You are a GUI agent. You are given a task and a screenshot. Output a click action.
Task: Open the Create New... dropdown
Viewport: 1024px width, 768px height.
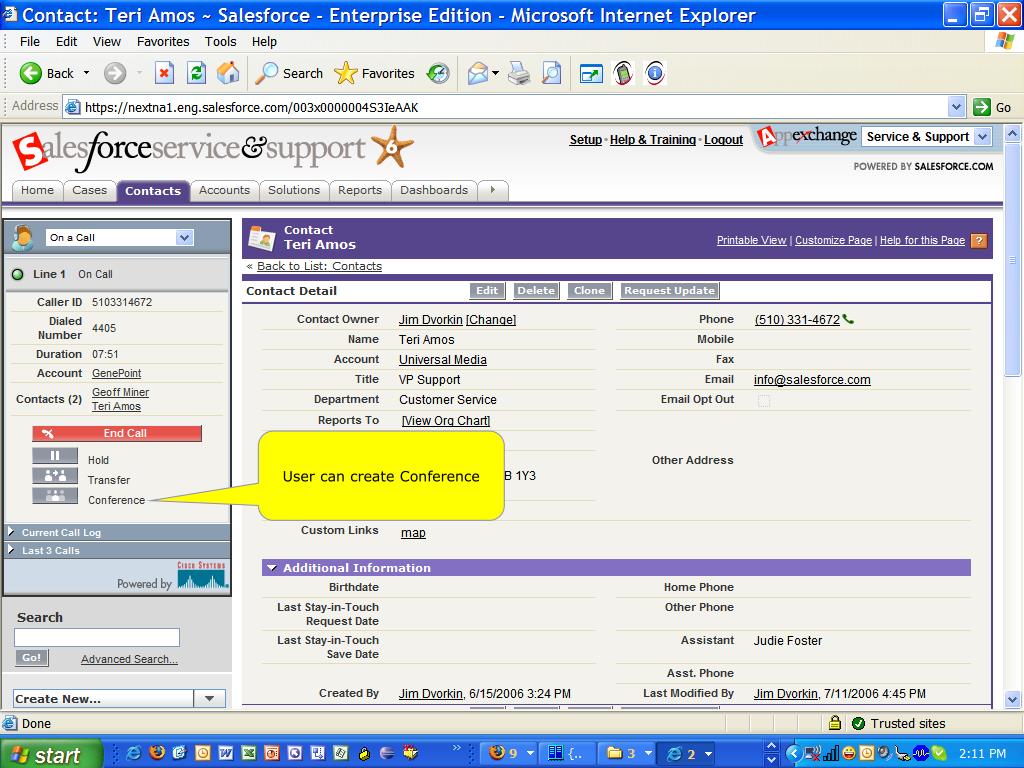point(209,698)
